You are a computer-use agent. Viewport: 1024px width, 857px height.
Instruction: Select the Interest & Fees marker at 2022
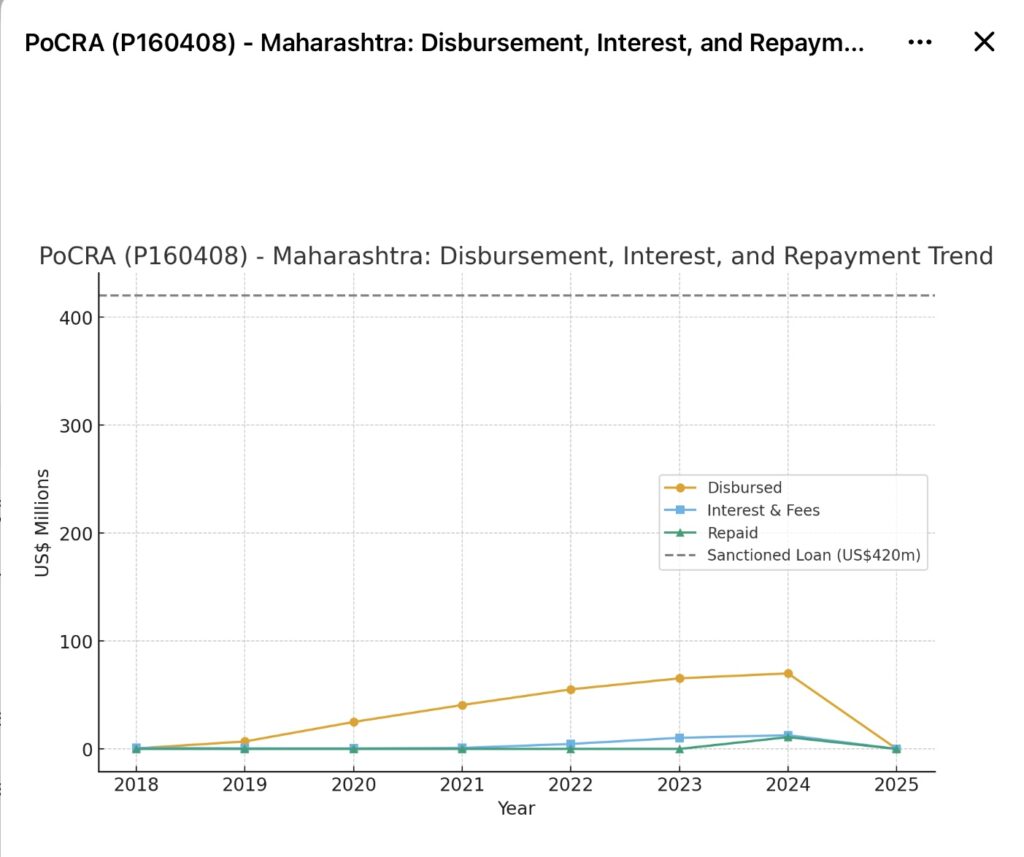coord(570,744)
